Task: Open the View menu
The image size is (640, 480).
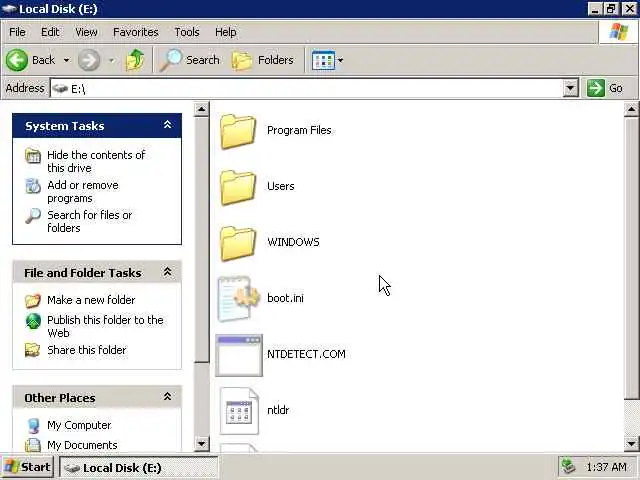Action: [86, 32]
